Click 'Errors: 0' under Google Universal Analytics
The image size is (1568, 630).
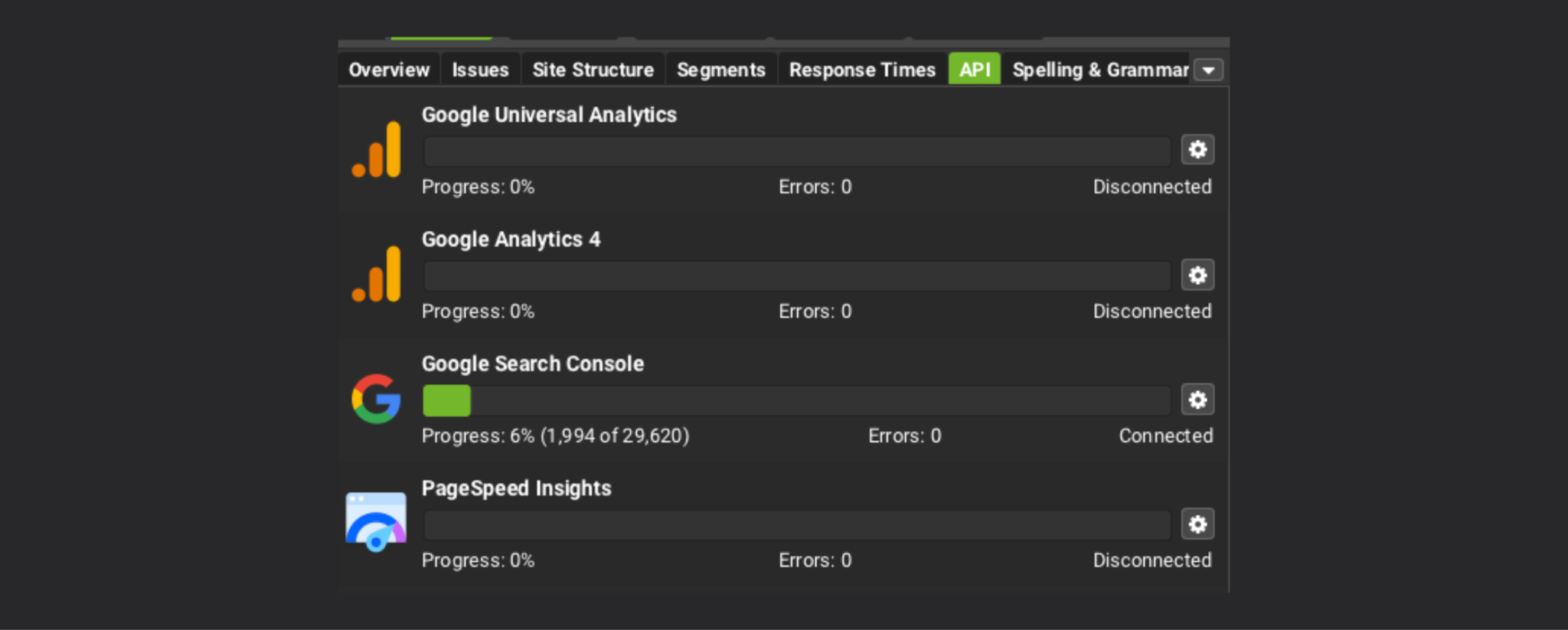pyautogui.click(x=815, y=187)
